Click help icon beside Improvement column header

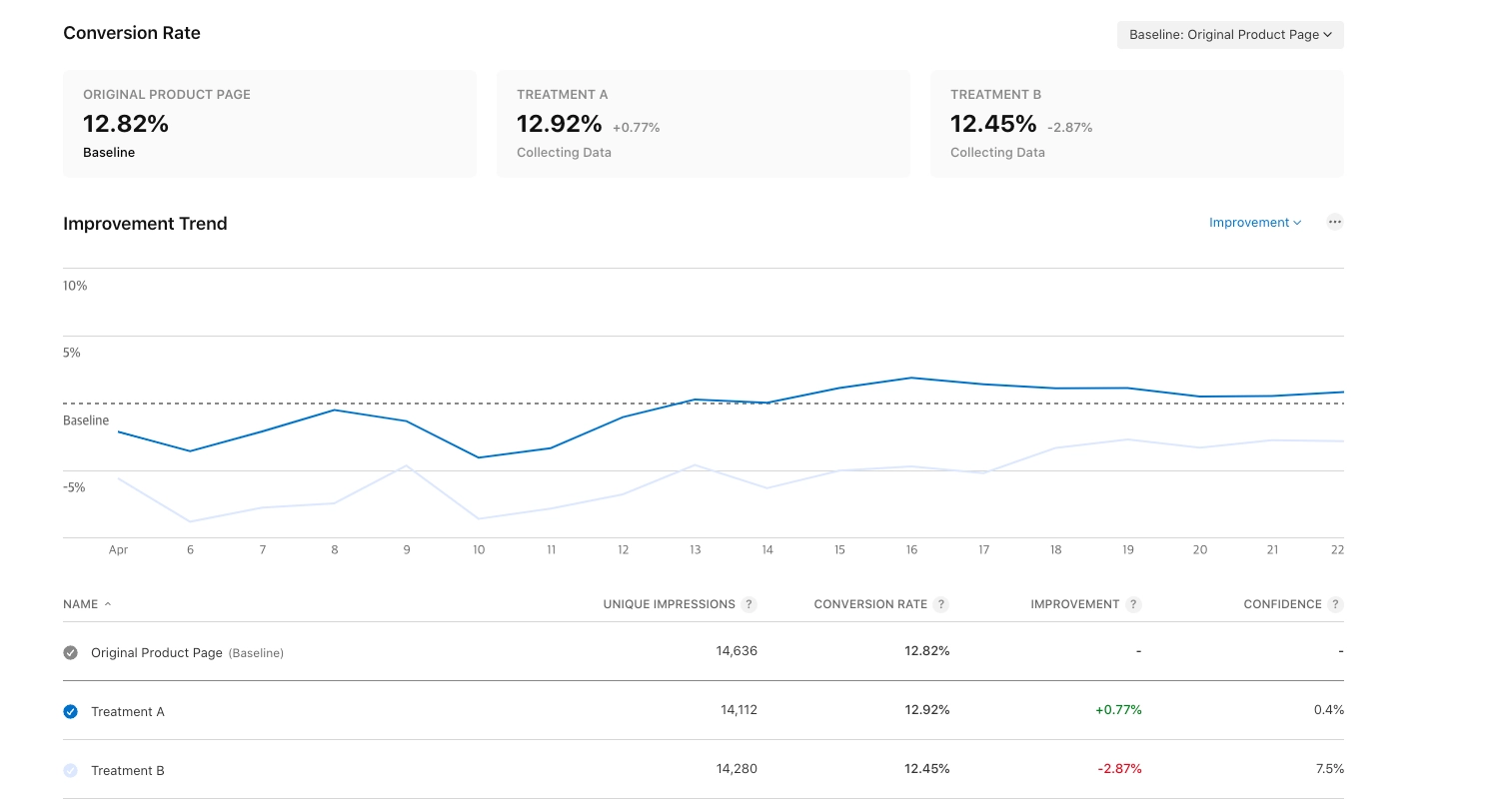pyautogui.click(x=1133, y=604)
